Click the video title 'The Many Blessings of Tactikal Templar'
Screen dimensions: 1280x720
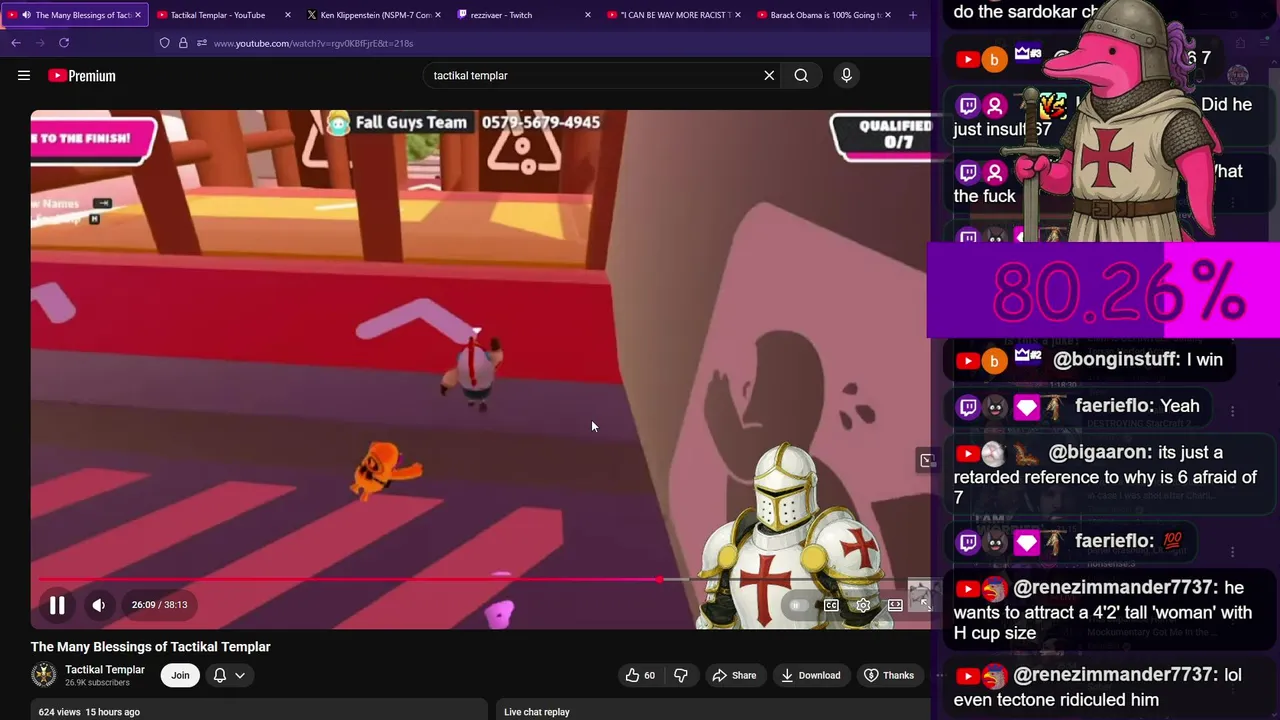(151, 647)
